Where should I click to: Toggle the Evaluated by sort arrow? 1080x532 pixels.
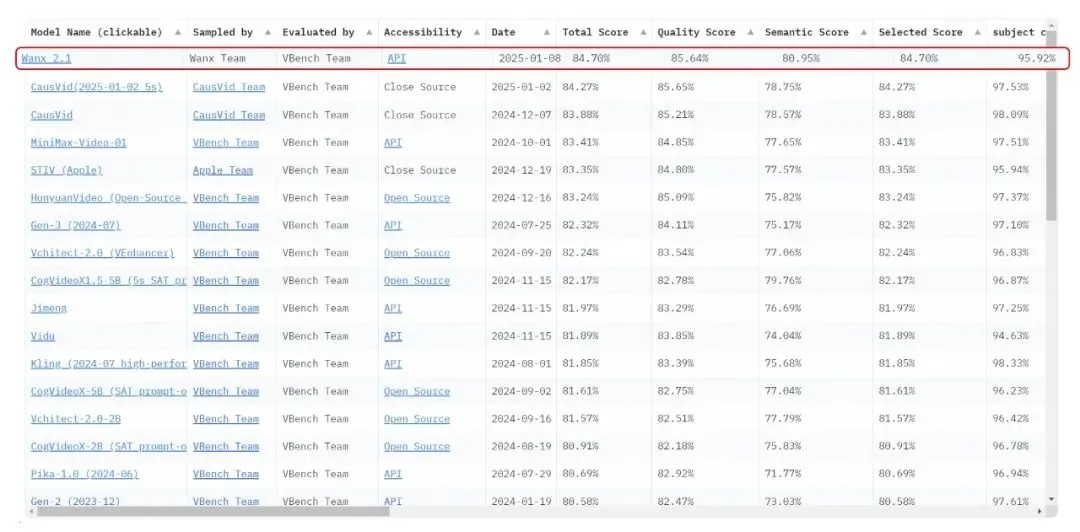pos(369,33)
